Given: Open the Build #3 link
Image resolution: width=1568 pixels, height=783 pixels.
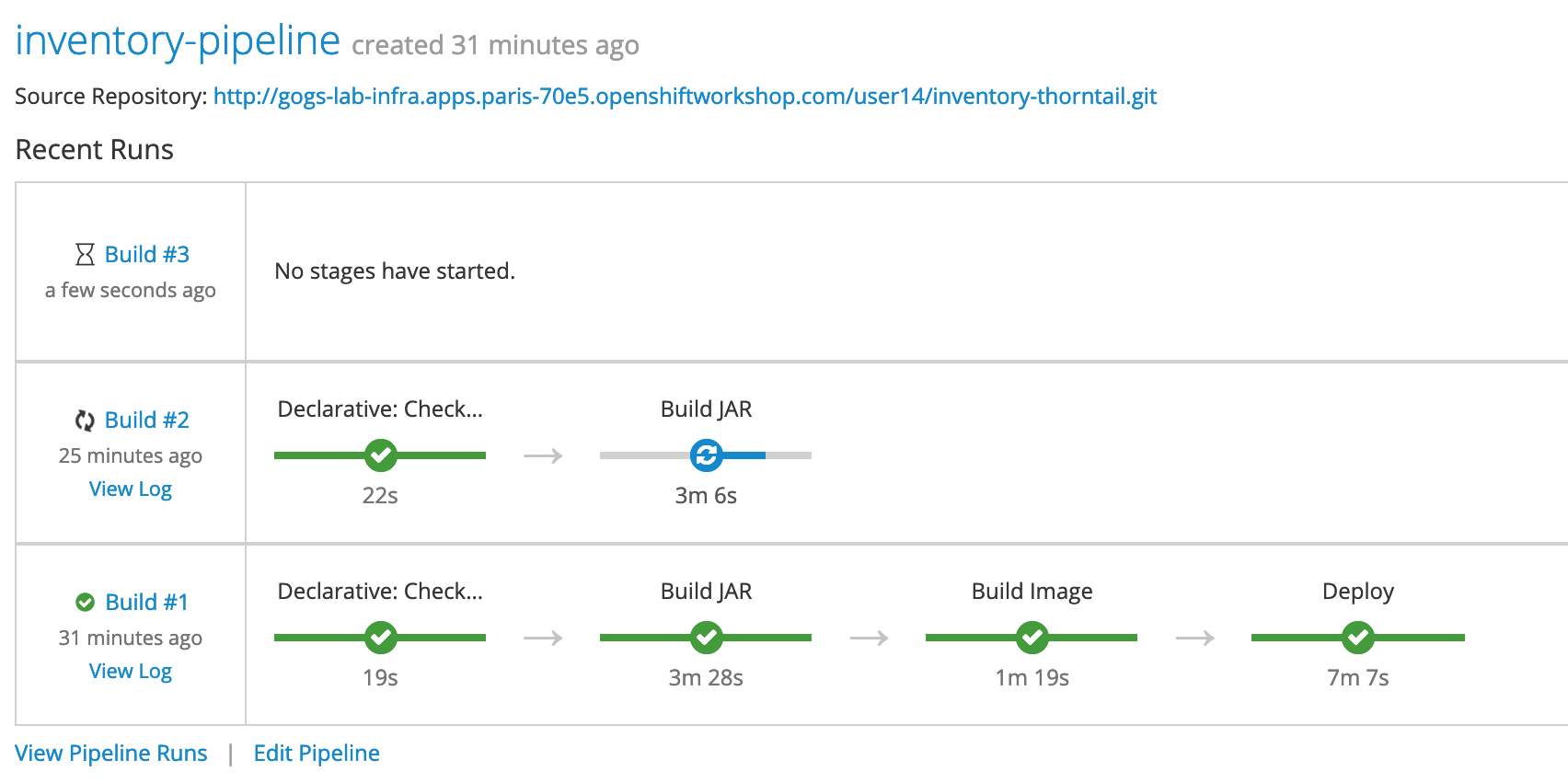Looking at the screenshot, I should 147,254.
